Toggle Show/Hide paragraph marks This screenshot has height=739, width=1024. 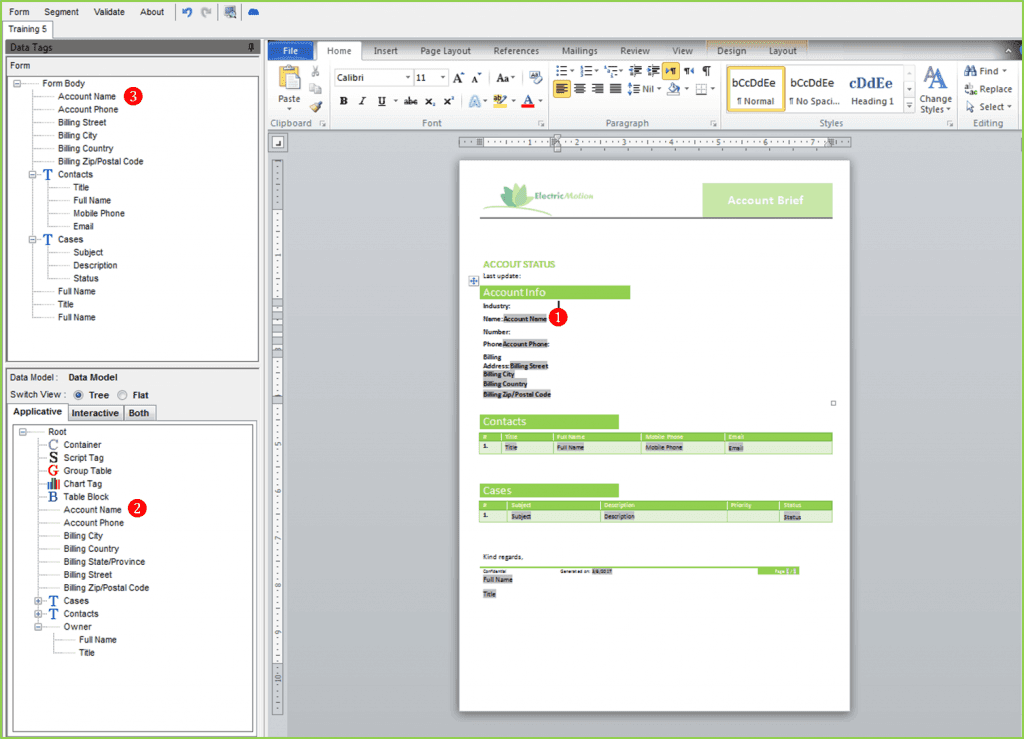click(x=707, y=71)
